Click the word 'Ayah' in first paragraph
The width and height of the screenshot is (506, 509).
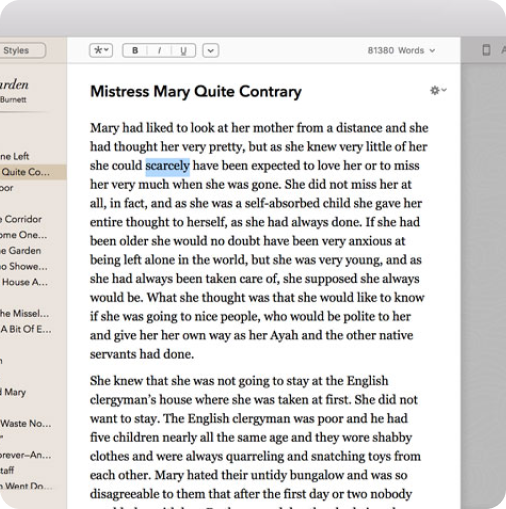[284, 335]
